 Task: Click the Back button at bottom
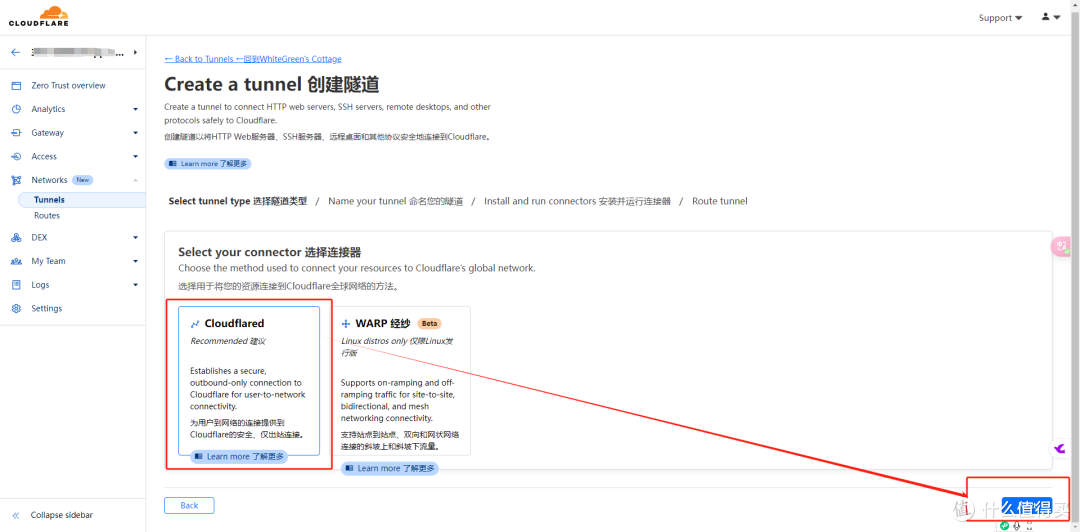[189, 505]
